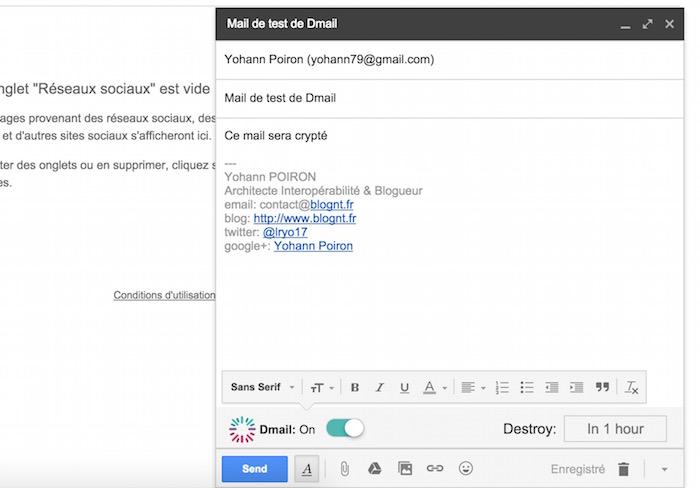Open the text color picker

(x=434, y=388)
